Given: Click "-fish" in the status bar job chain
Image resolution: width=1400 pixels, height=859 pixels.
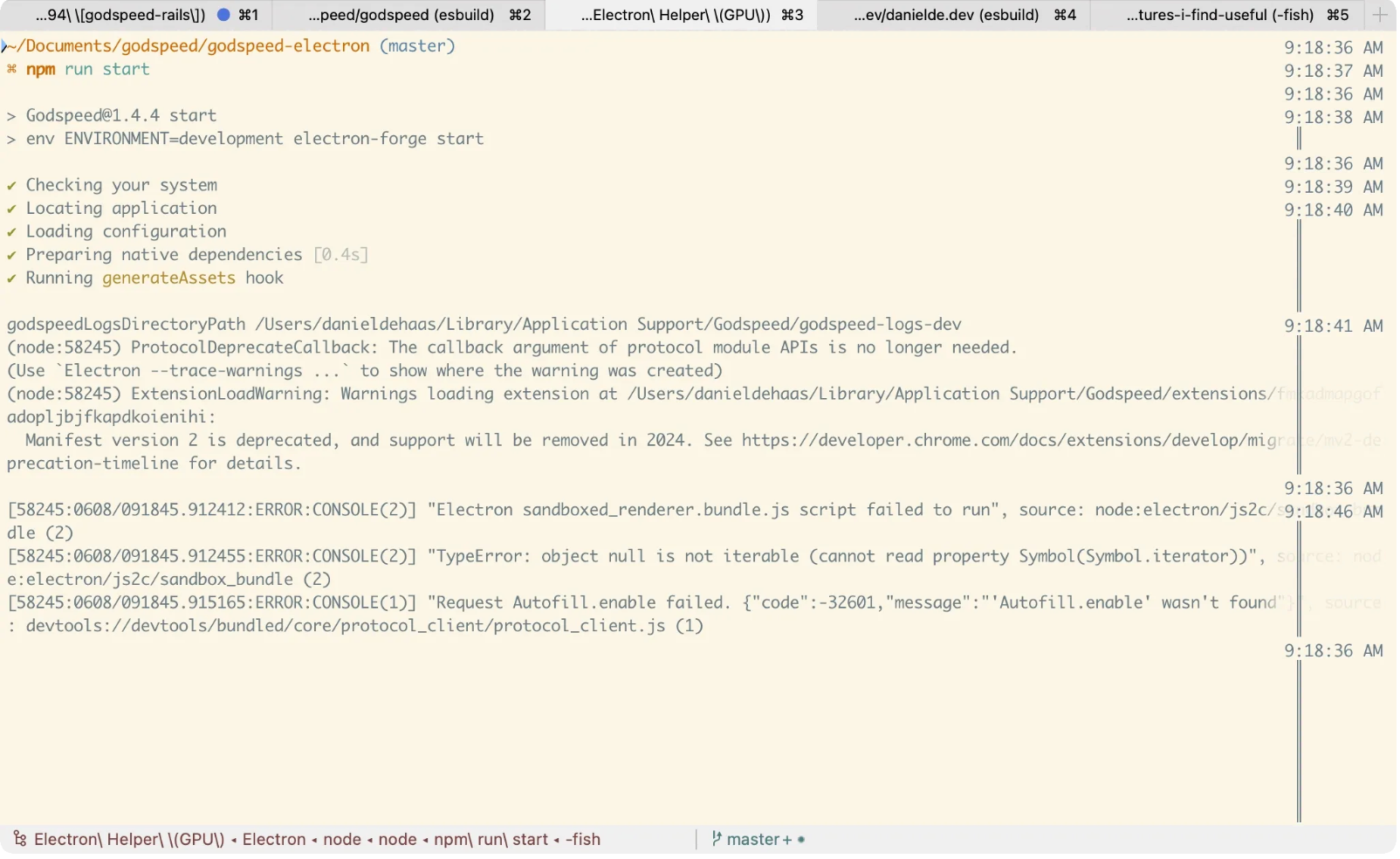Looking at the screenshot, I should (x=583, y=840).
